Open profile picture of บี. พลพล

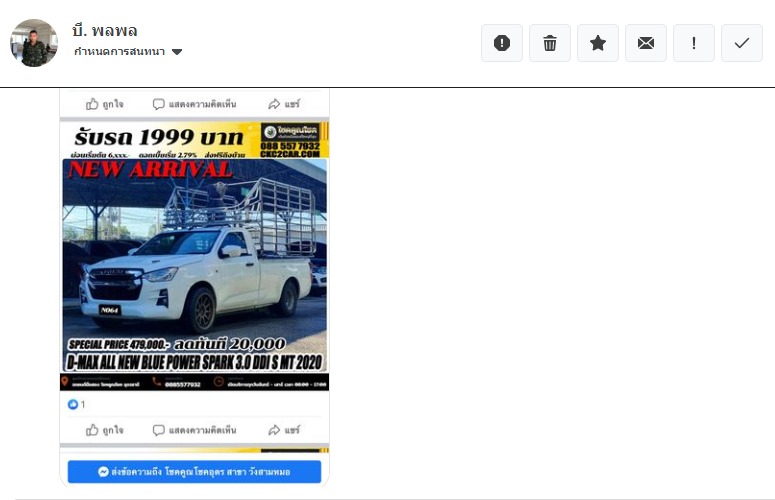pyautogui.click(x=34, y=43)
